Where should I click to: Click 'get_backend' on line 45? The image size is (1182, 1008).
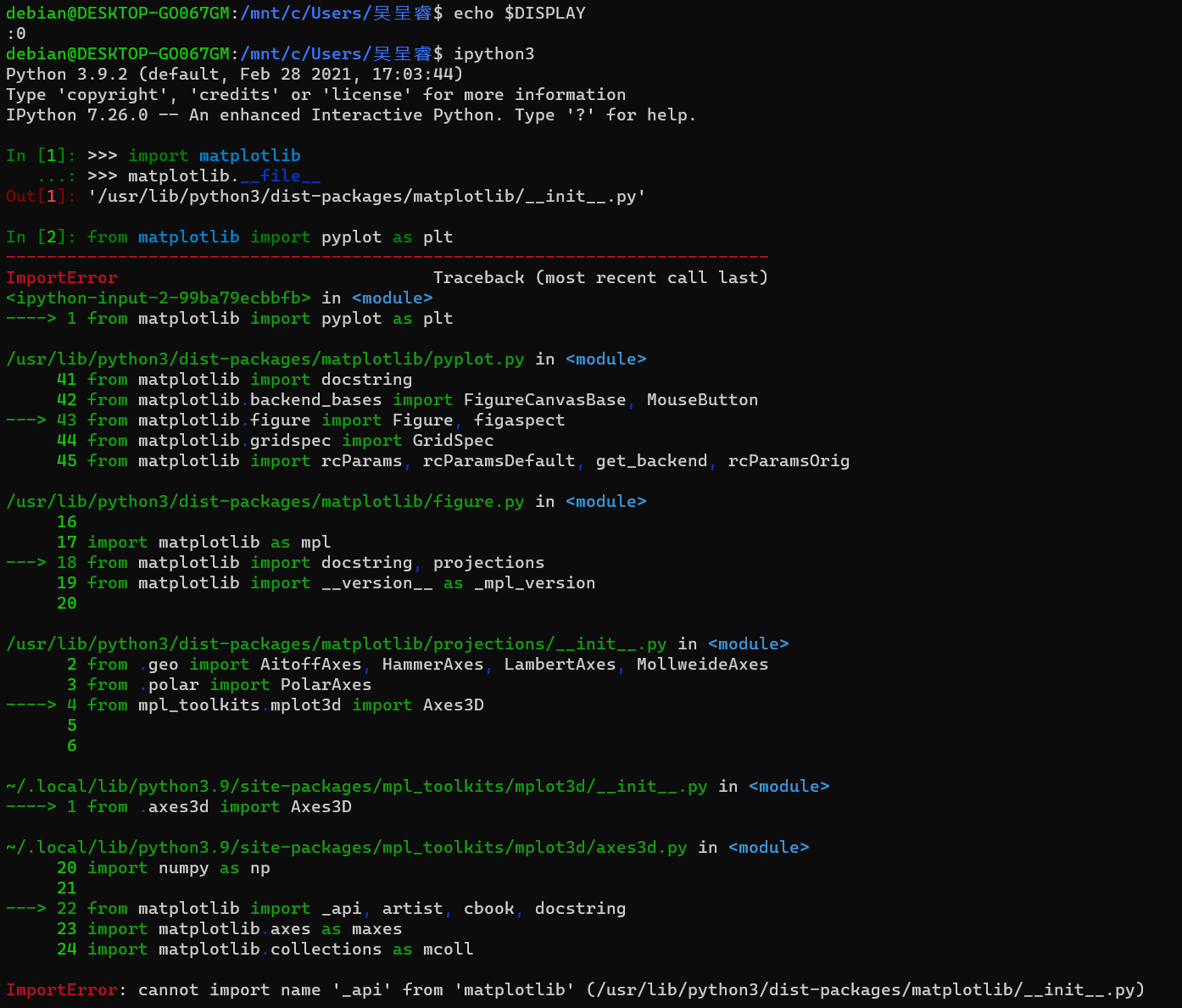[x=652, y=460]
